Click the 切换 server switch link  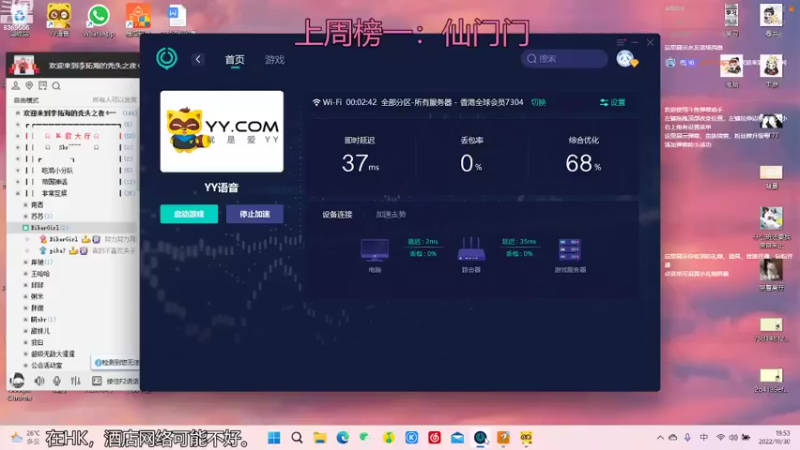(538, 102)
